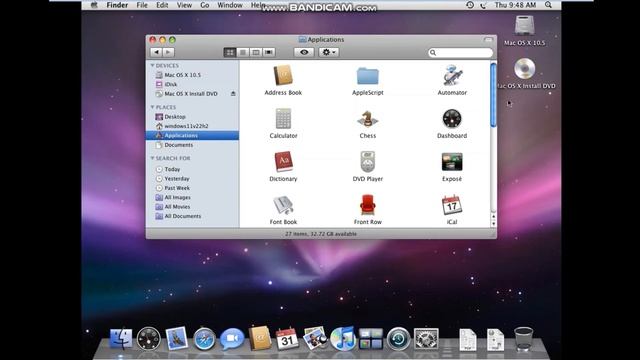The height and width of the screenshot is (360, 640).
Task: Launch iTunes from the Dock
Action: coord(342,339)
